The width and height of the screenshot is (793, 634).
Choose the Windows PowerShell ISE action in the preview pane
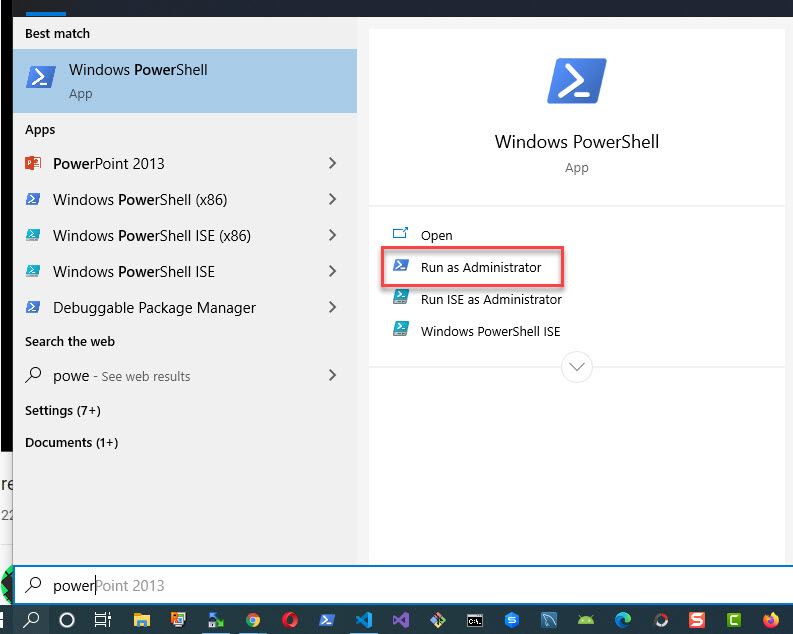[x=491, y=331]
